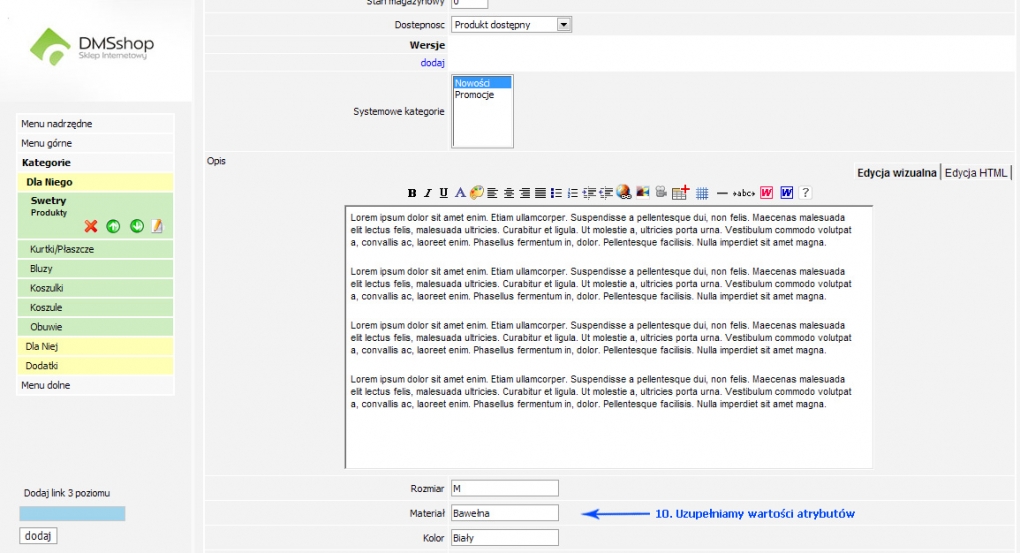Move Swetry category up with green arrow
This screenshot has width=1020, height=553.
[x=113, y=226]
